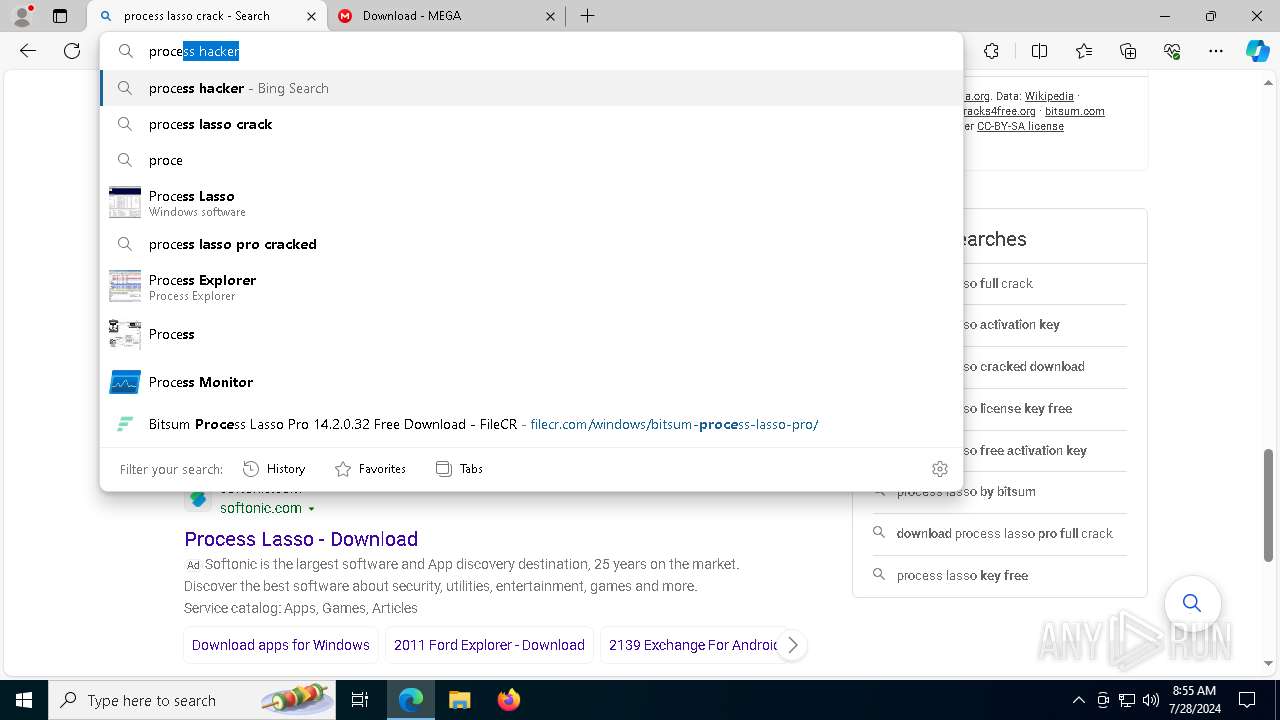Viewport: 1280px width, 720px height.
Task: Open Settings and more ellipsis menu
Action: [x=1216, y=51]
